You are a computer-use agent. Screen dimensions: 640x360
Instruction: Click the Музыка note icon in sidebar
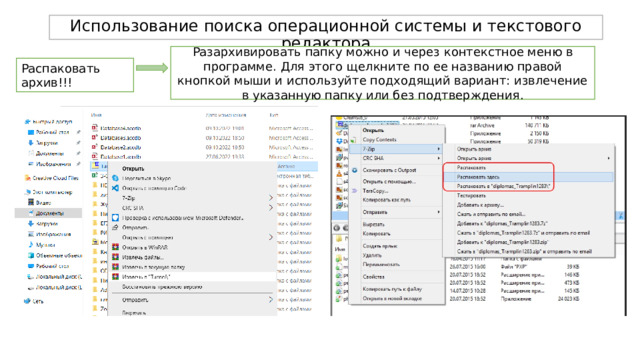pos(31,245)
